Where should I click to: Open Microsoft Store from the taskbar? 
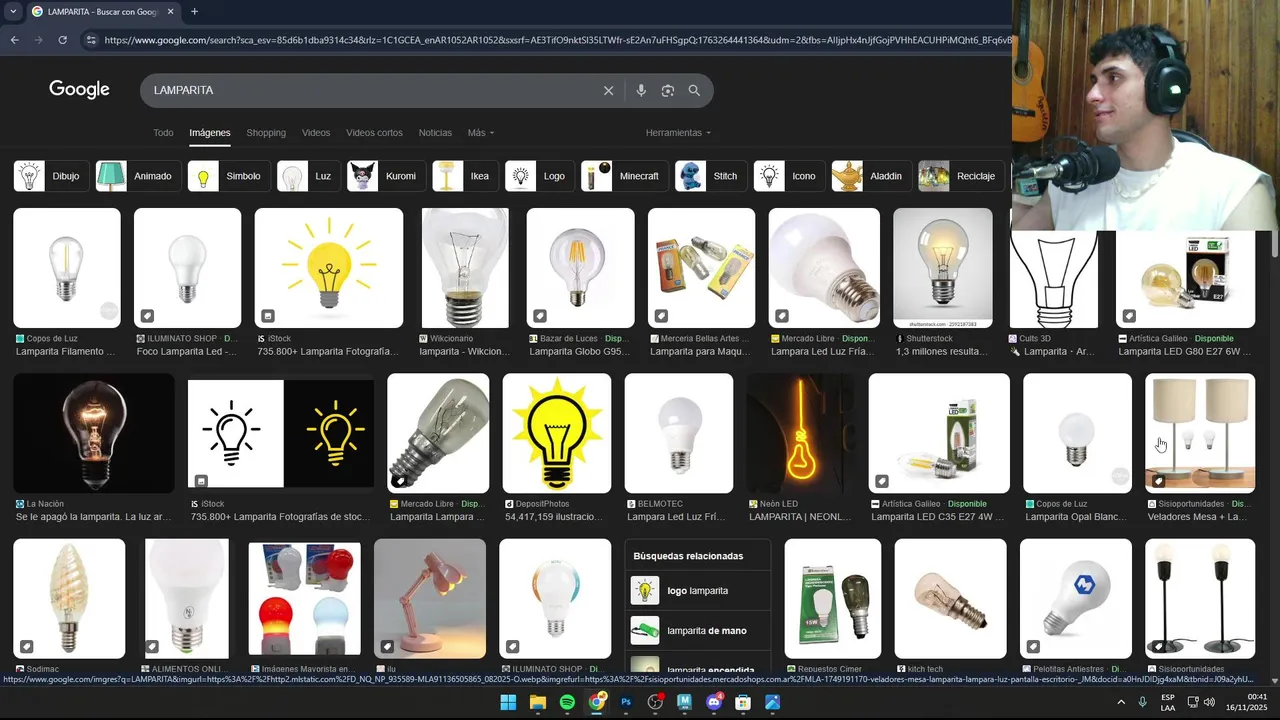[x=743, y=702]
